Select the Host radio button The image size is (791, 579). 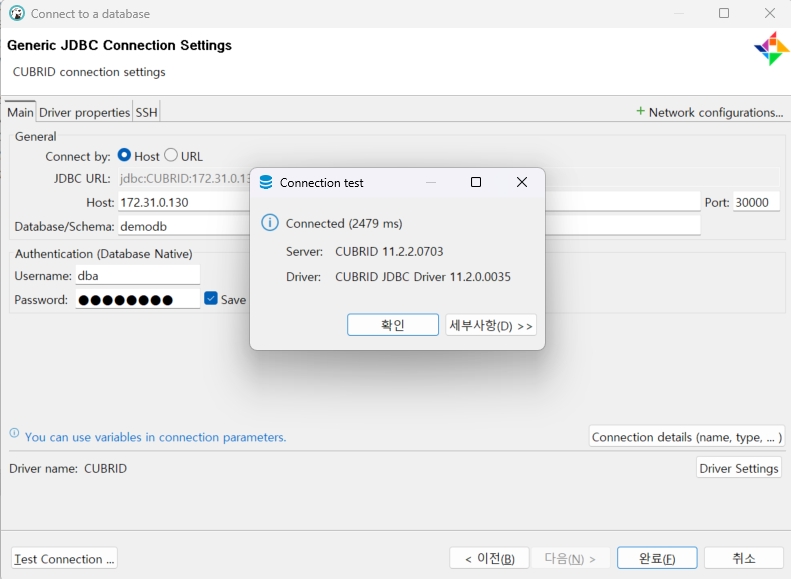(124, 155)
